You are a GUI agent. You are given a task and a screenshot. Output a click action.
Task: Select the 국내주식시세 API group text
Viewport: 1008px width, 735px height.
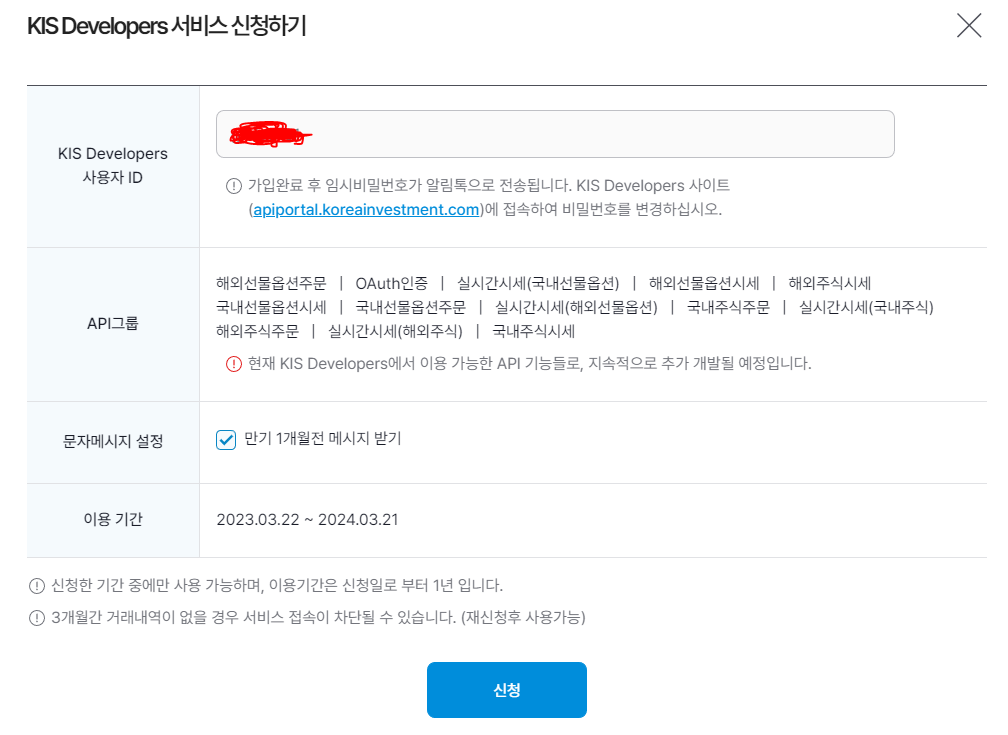[534, 331]
